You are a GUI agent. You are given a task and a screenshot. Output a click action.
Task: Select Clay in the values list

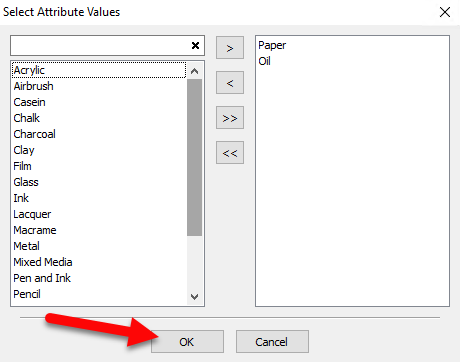pos(99,150)
